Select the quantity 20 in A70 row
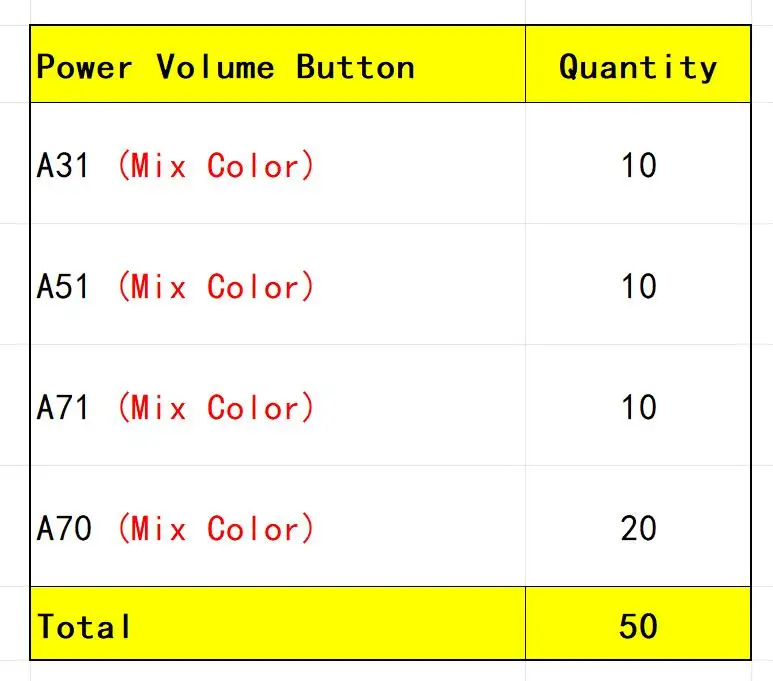773x681 pixels. coord(638,528)
